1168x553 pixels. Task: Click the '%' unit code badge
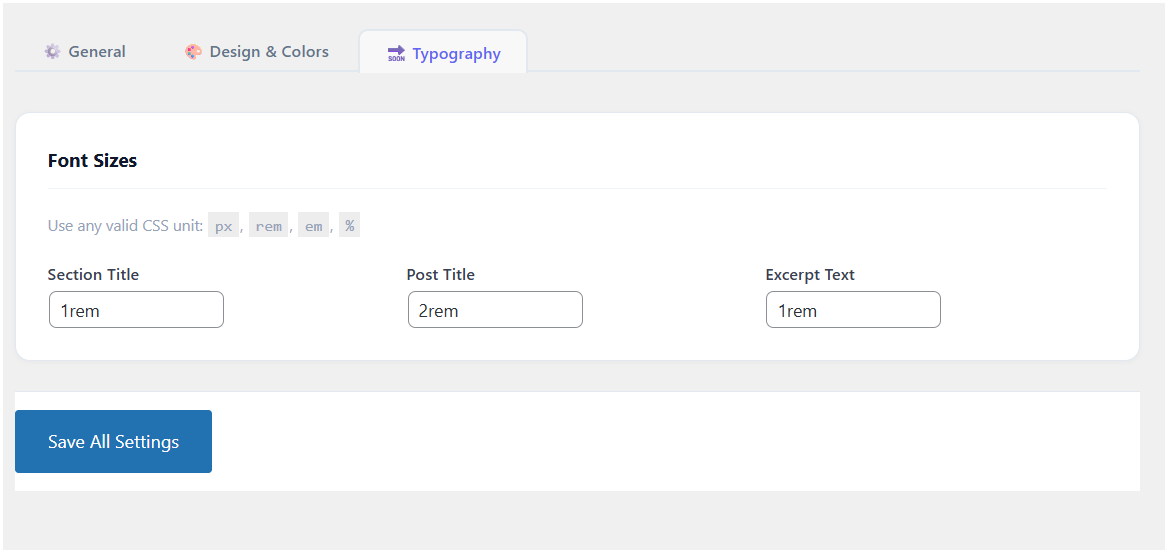(x=349, y=226)
